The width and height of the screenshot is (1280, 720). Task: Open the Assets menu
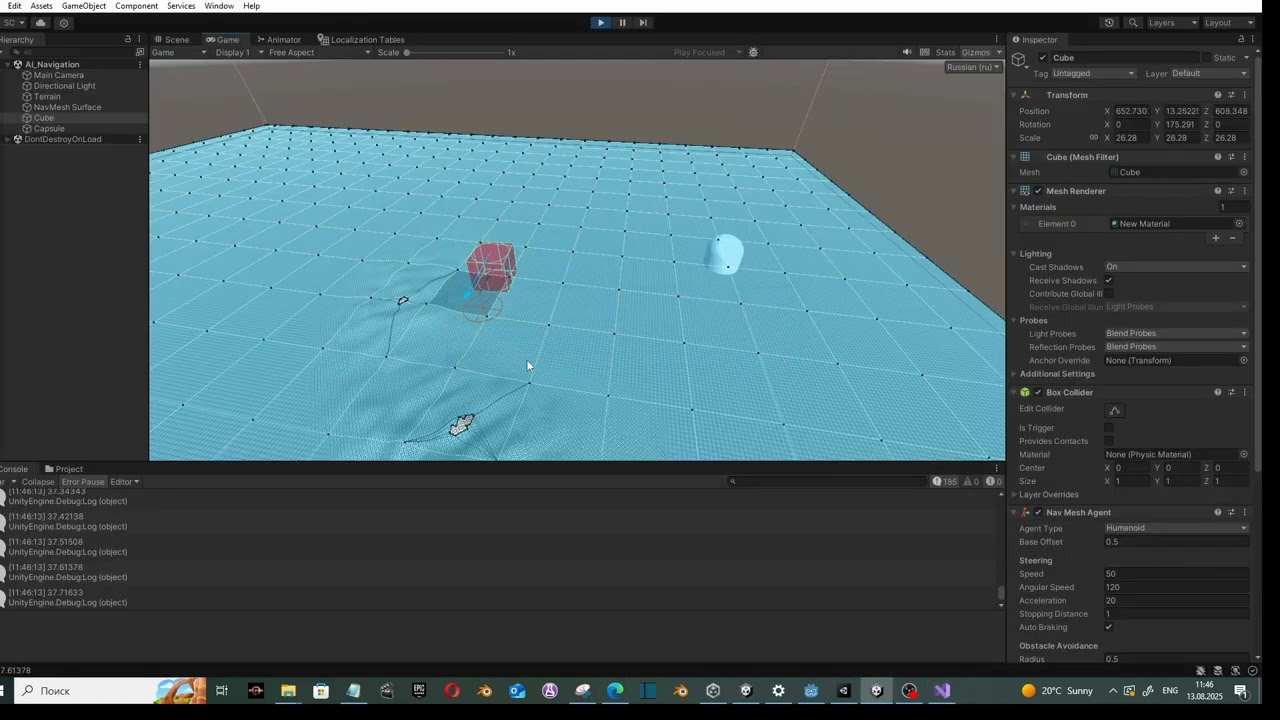(41, 6)
